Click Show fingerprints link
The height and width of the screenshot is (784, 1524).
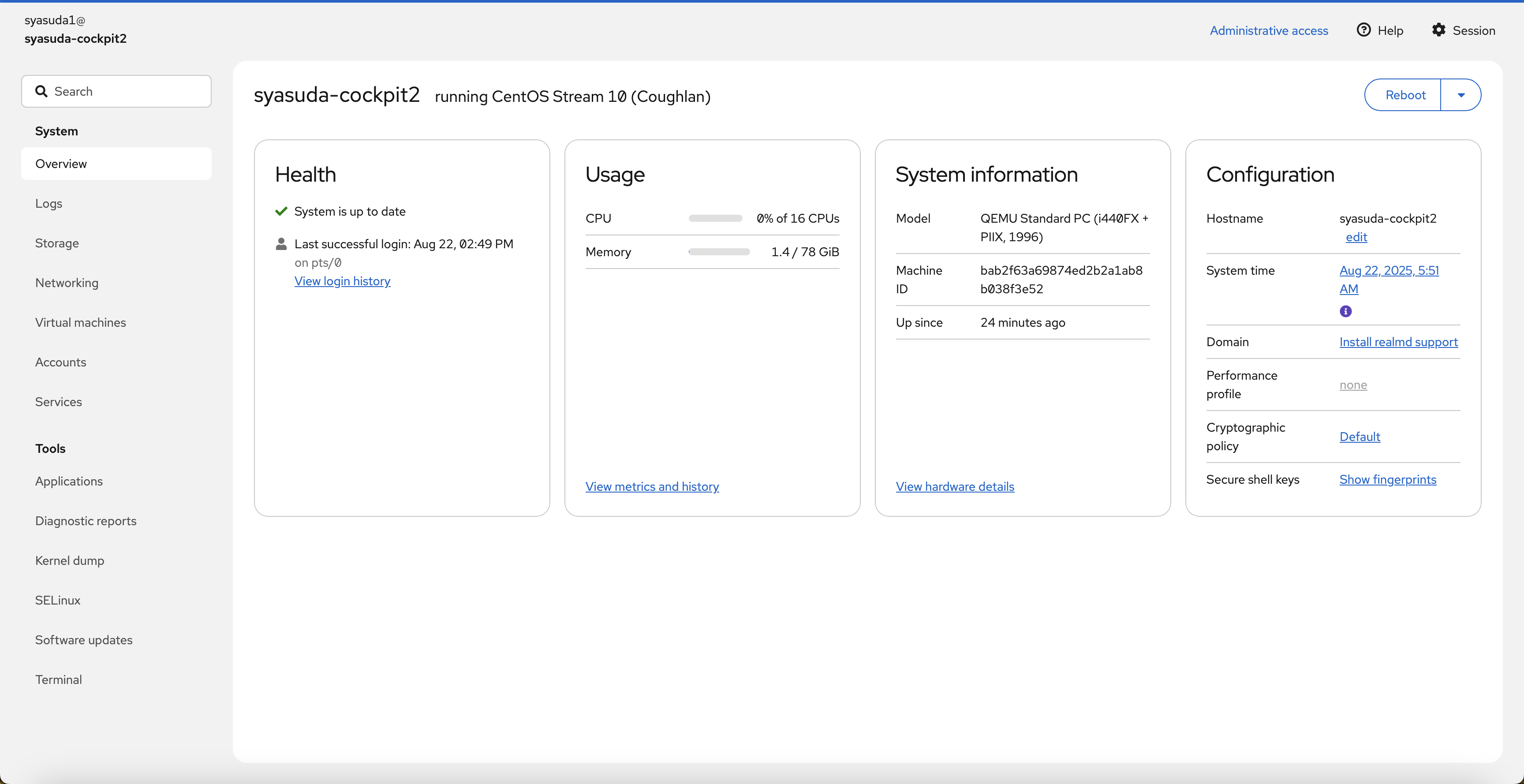(x=1387, y=479)
